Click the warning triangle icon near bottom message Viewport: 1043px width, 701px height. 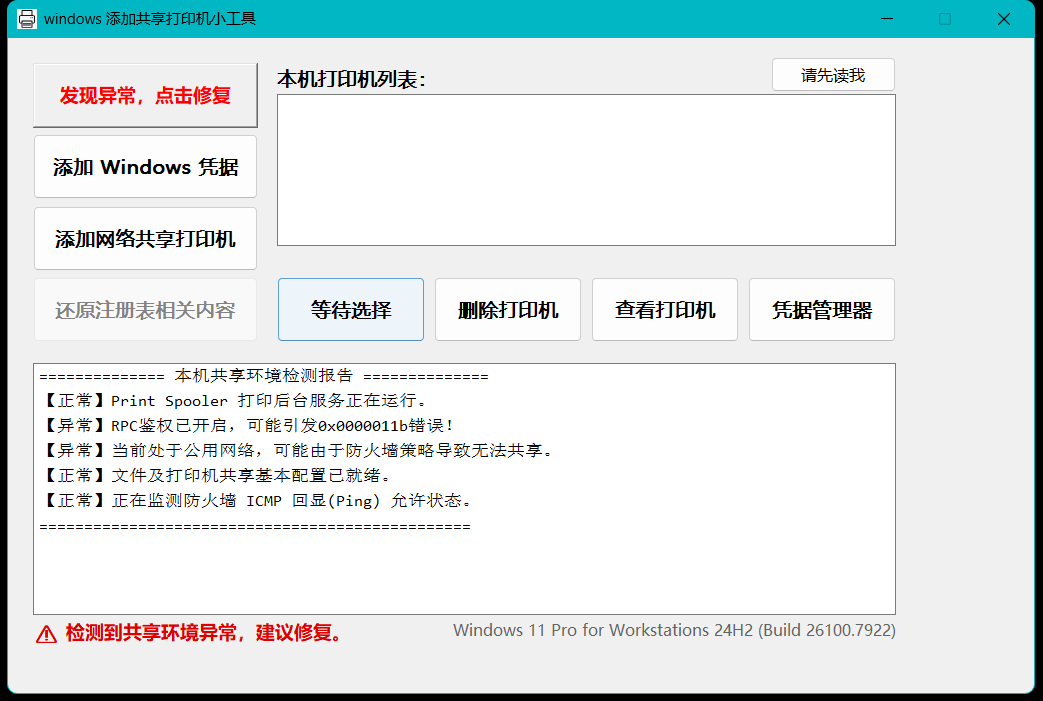click(39, 630)
